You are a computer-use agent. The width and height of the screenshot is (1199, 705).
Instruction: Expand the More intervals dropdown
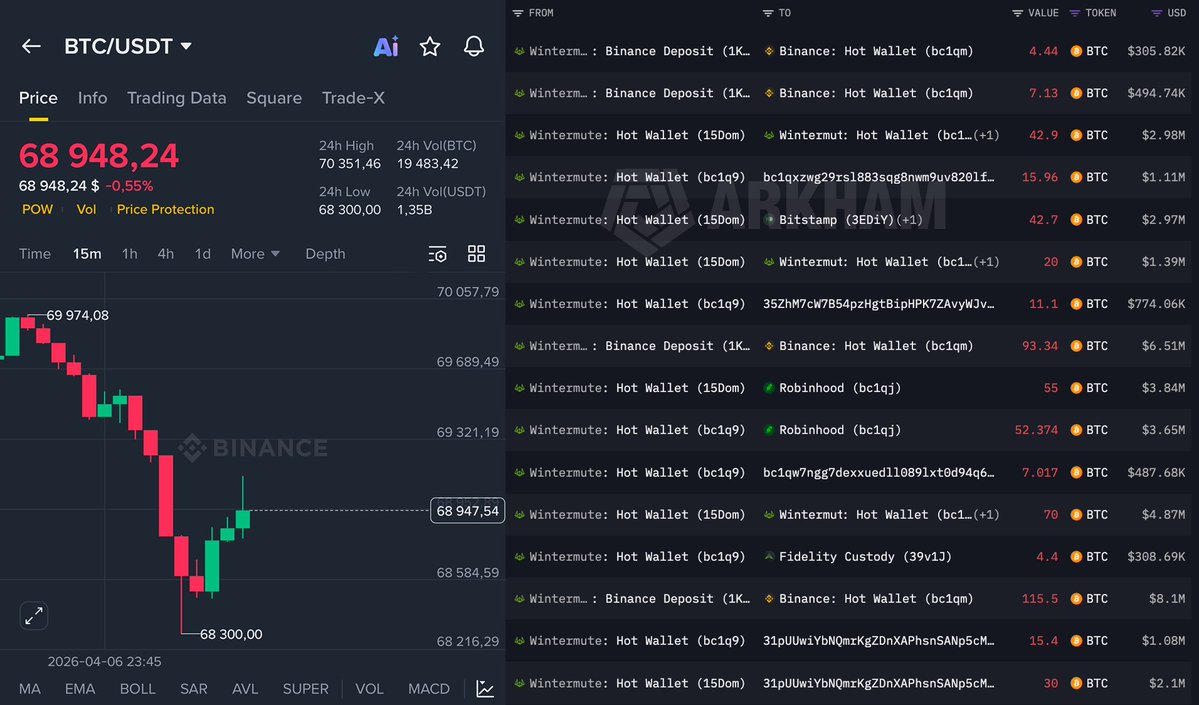point(255,254)
